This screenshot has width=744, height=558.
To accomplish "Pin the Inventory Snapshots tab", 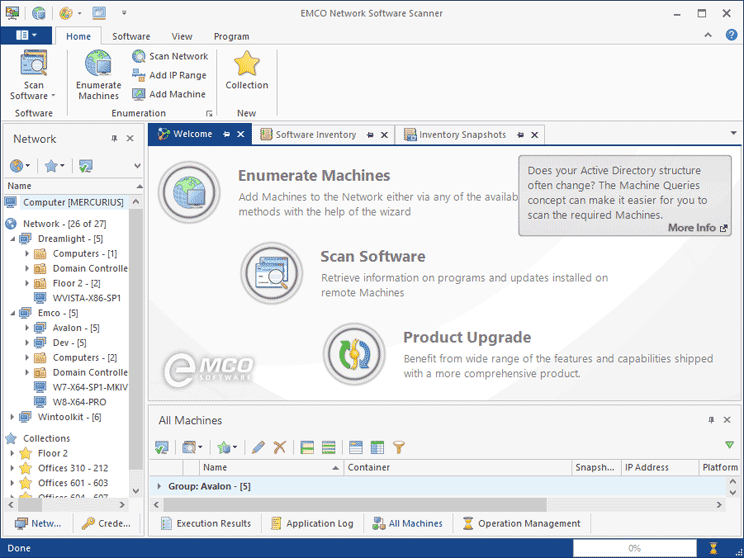I will [521, 135].
